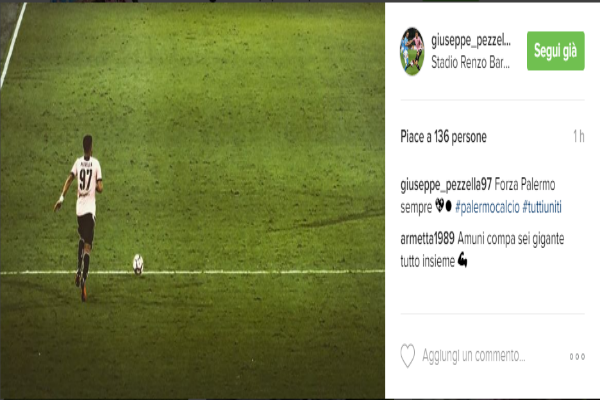Click the 'Forza Palermo sempre' caption text
Screen dimensions: 600x400
[478, 196]
